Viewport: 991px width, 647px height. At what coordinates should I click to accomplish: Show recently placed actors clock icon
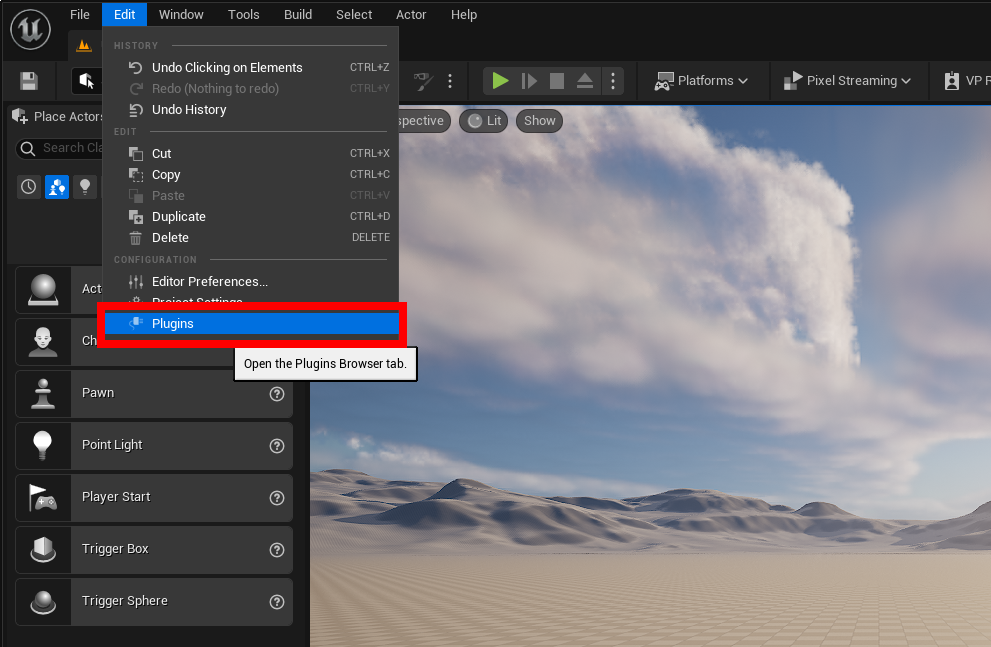(x=29, y=187)
